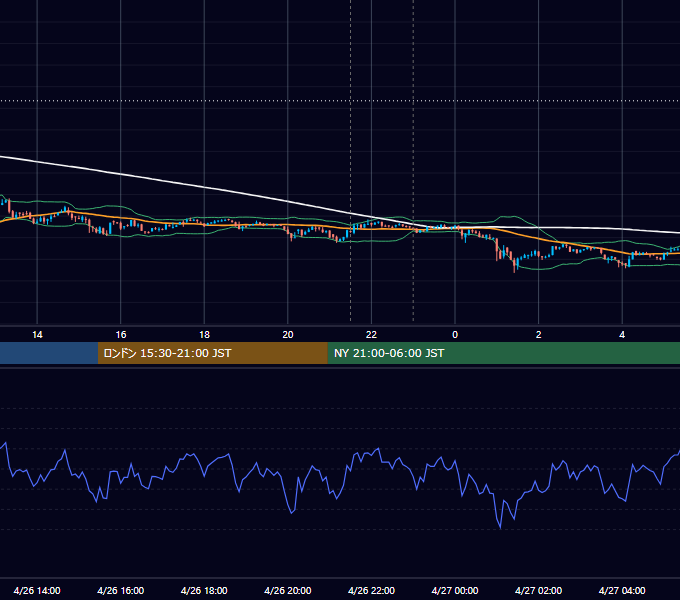This screenshot has height=600, width=680.
Task: Click the 2 hour label on price chart axis
Action: (539, 335)
